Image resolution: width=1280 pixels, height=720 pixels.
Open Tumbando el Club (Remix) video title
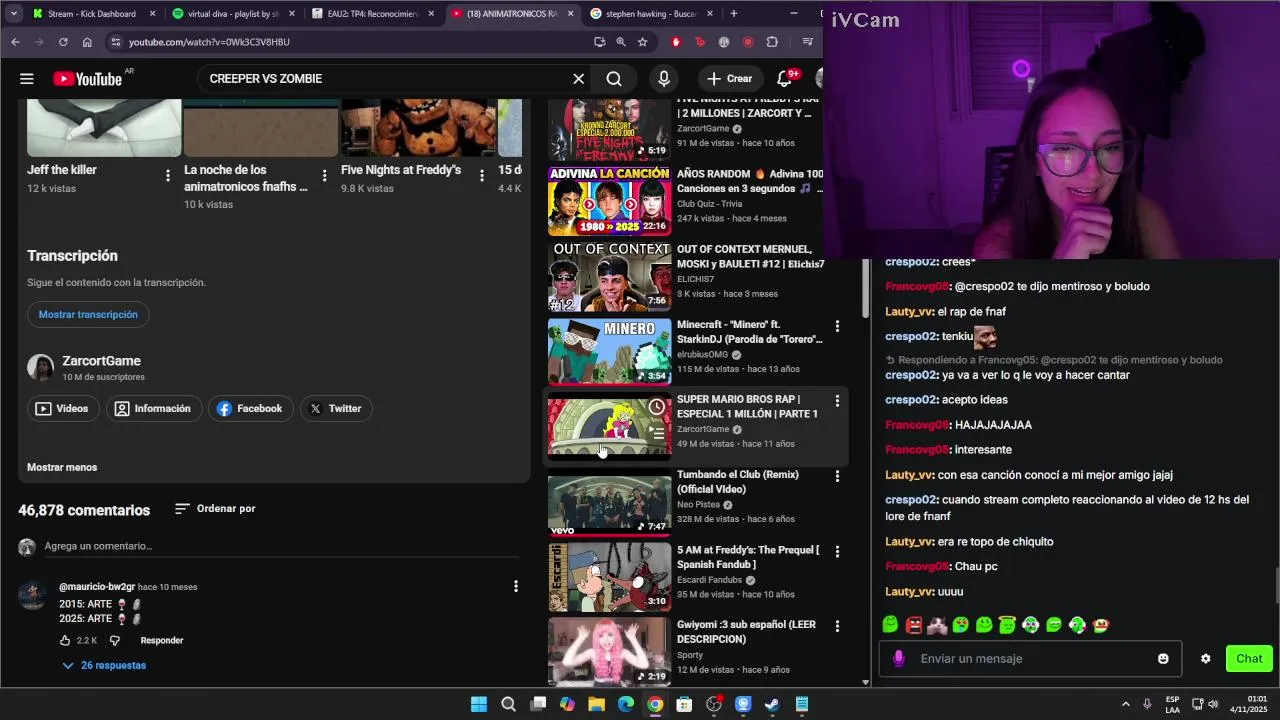point(738,481)
